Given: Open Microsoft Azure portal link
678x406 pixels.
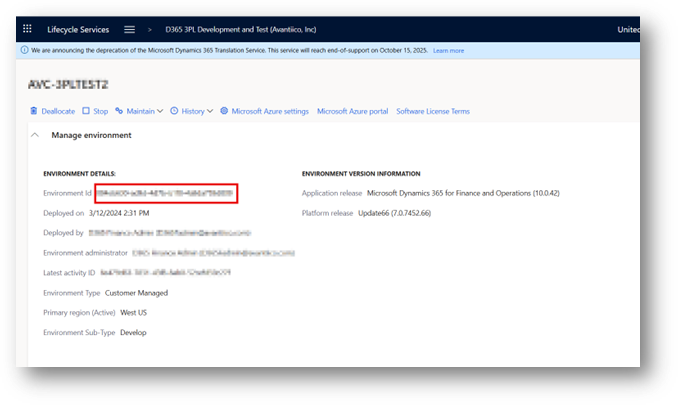Looking at the screenshot, I should coord(352,111).
